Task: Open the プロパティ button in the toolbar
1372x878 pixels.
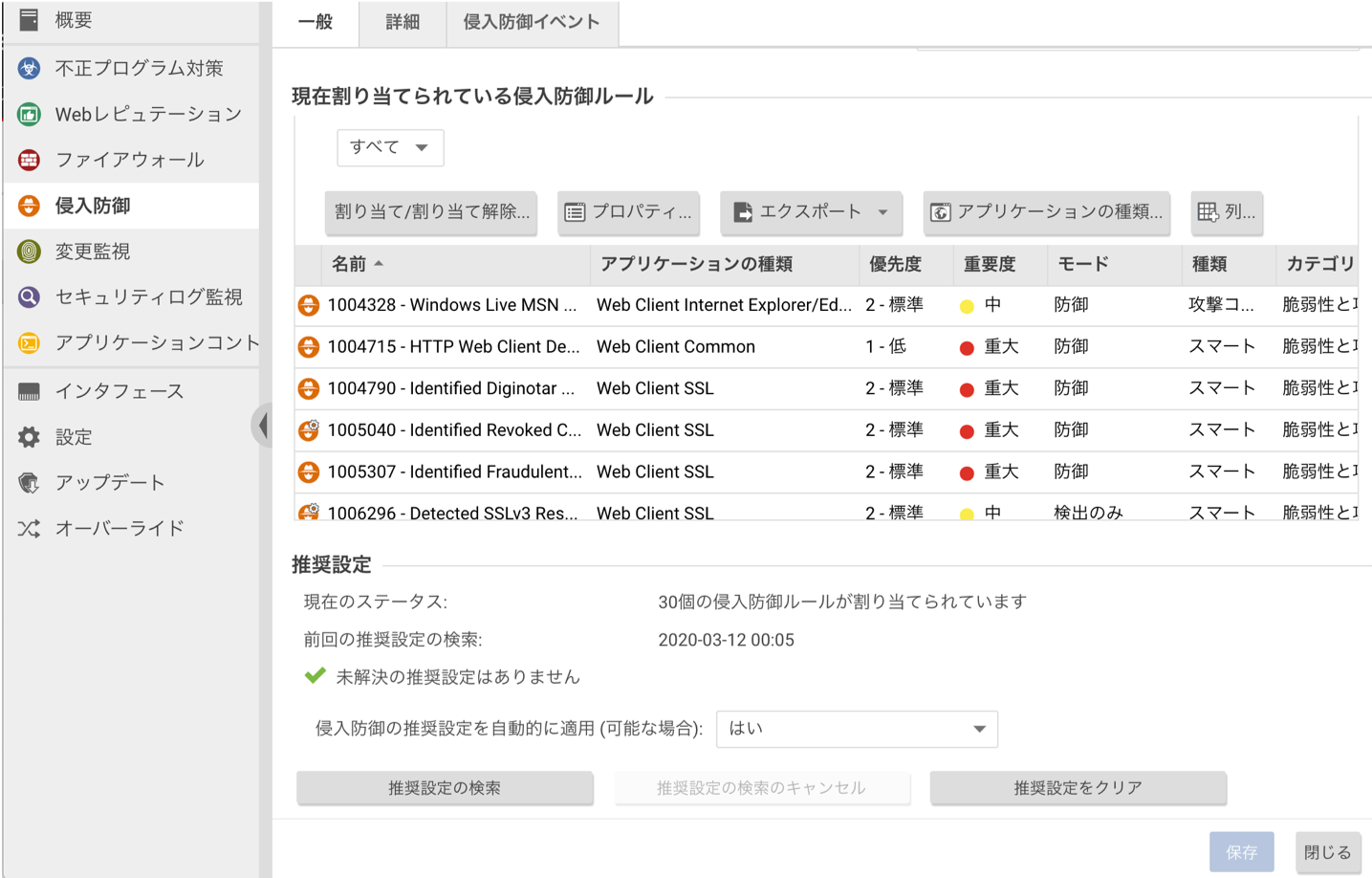Action: click(x=628, y=212)
